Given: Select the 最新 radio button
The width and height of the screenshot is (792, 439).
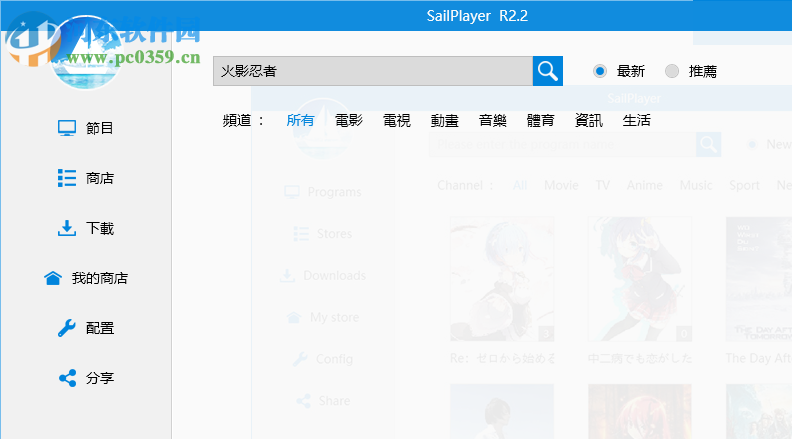Looking at the screenshot, I should [x=600, y=71].
